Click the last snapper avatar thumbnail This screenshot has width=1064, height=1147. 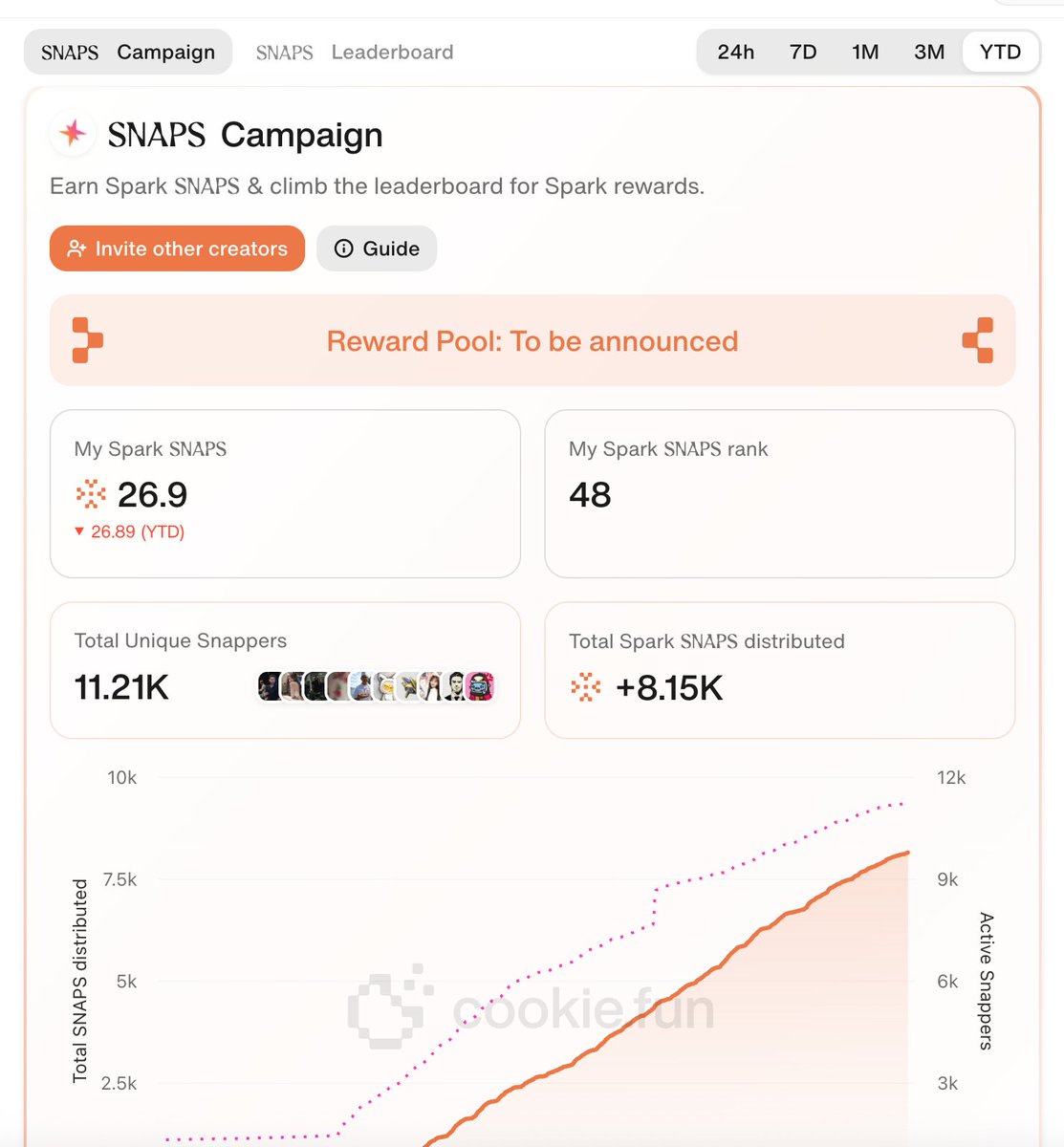click(x=480, y=686)
